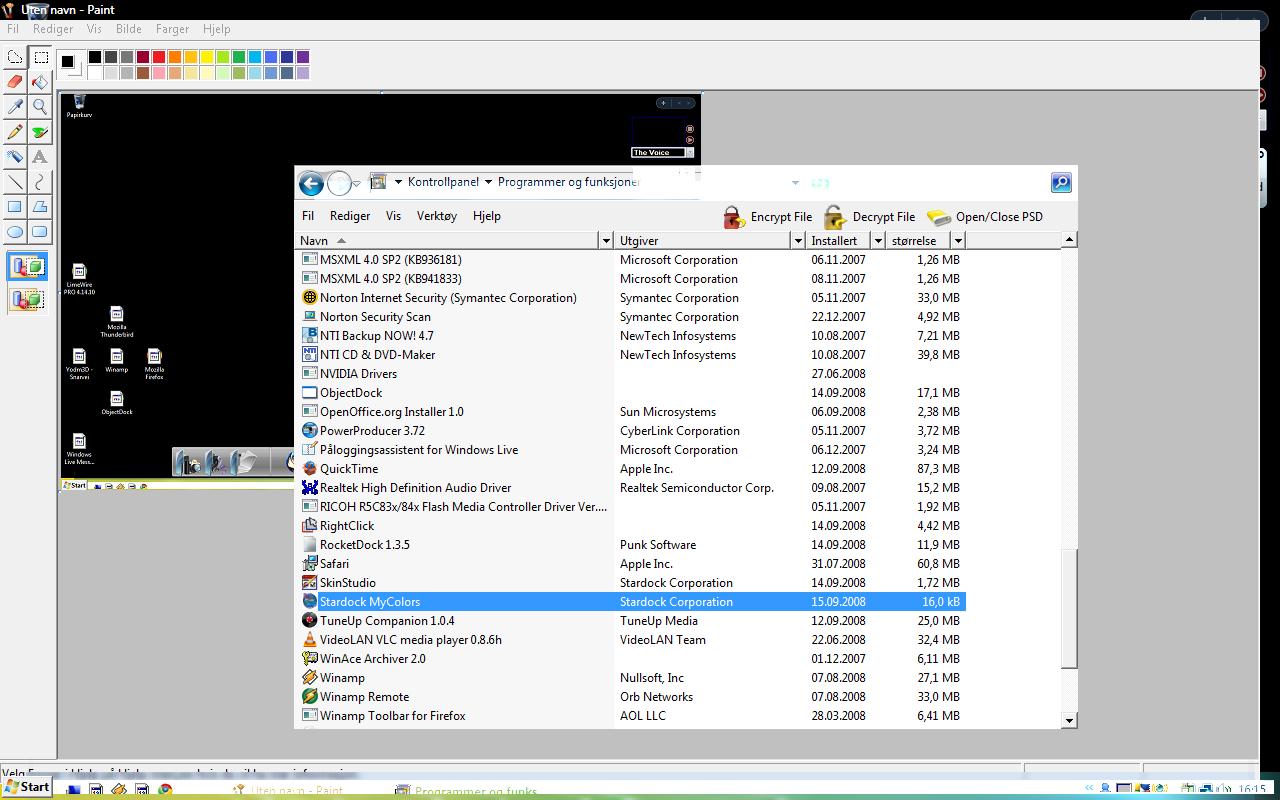Select the NVIDIA Drivers entry
The width and height of the screenshot is (1280, 800).
(x=358, y=374)
